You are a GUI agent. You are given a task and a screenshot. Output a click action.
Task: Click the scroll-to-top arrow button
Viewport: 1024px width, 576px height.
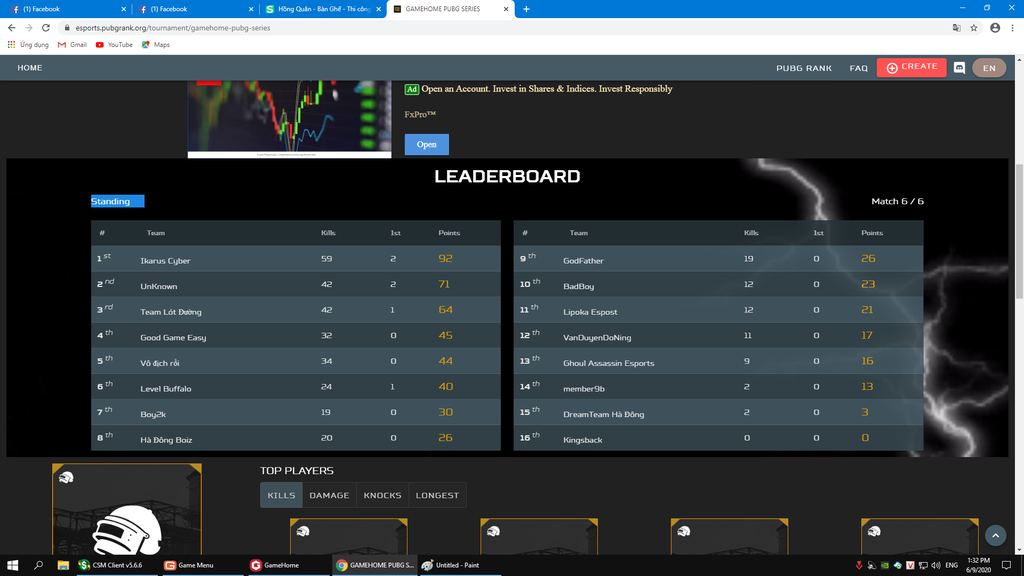(995, 536)
